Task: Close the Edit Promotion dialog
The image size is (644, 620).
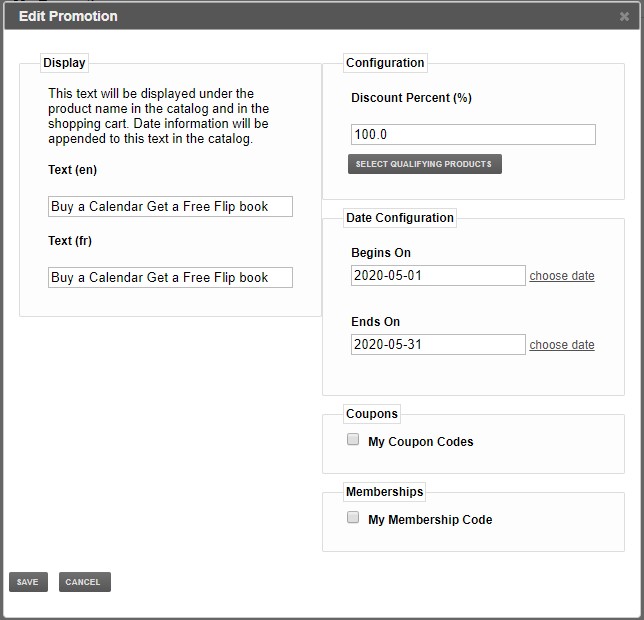Action: click(624, 16)
